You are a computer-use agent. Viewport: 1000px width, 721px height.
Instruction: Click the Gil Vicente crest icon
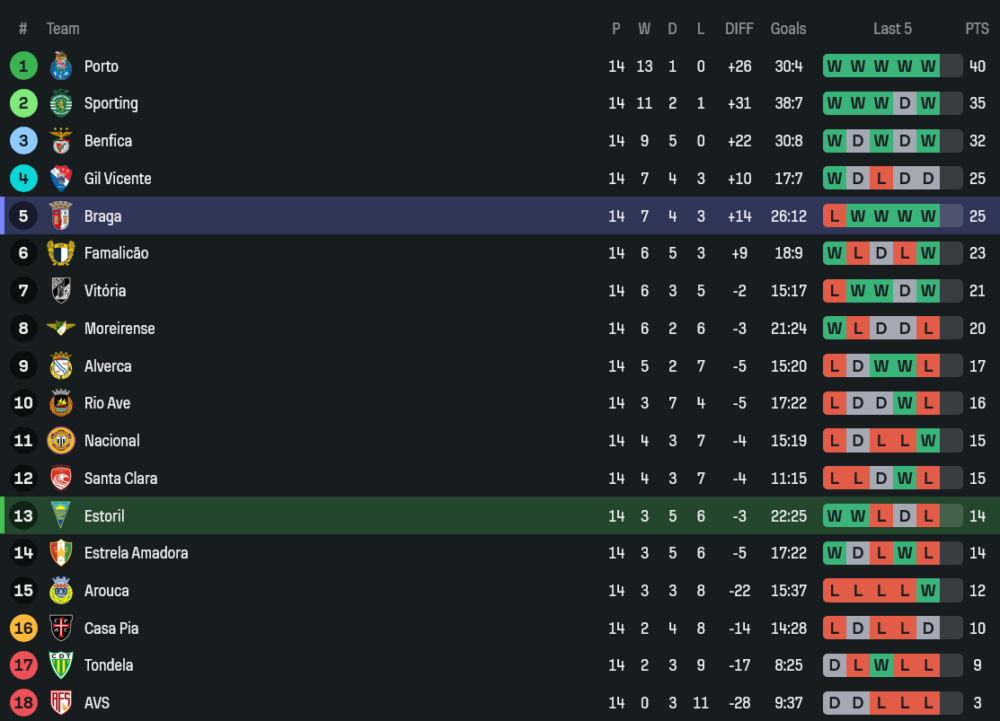tap(61, 178)
